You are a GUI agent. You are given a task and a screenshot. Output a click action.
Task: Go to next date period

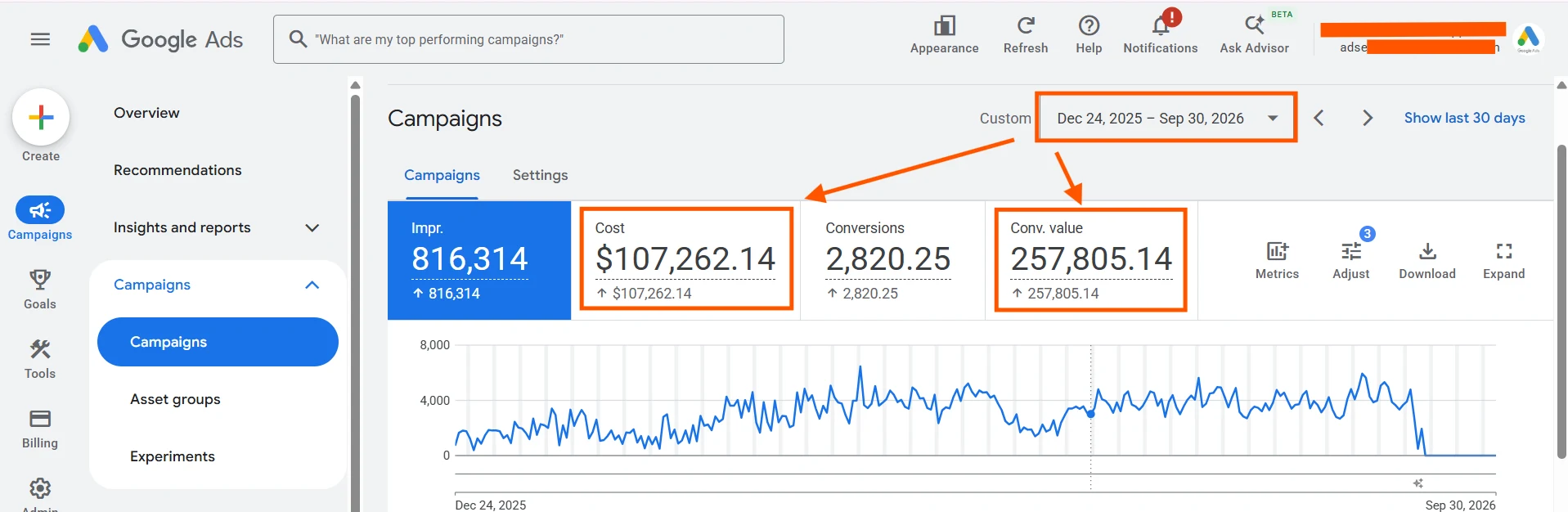pyautogui.click(x=1368, y=118)
